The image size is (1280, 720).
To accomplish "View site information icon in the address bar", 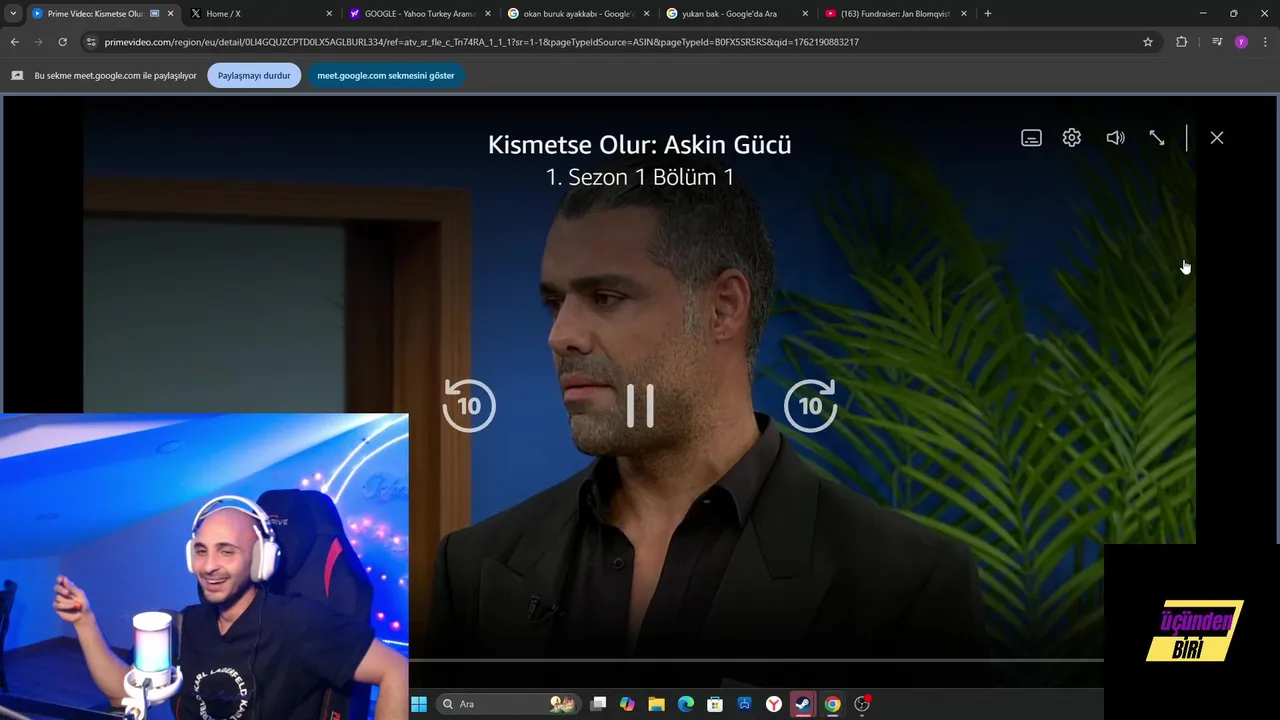I will (x=91, y=42).
